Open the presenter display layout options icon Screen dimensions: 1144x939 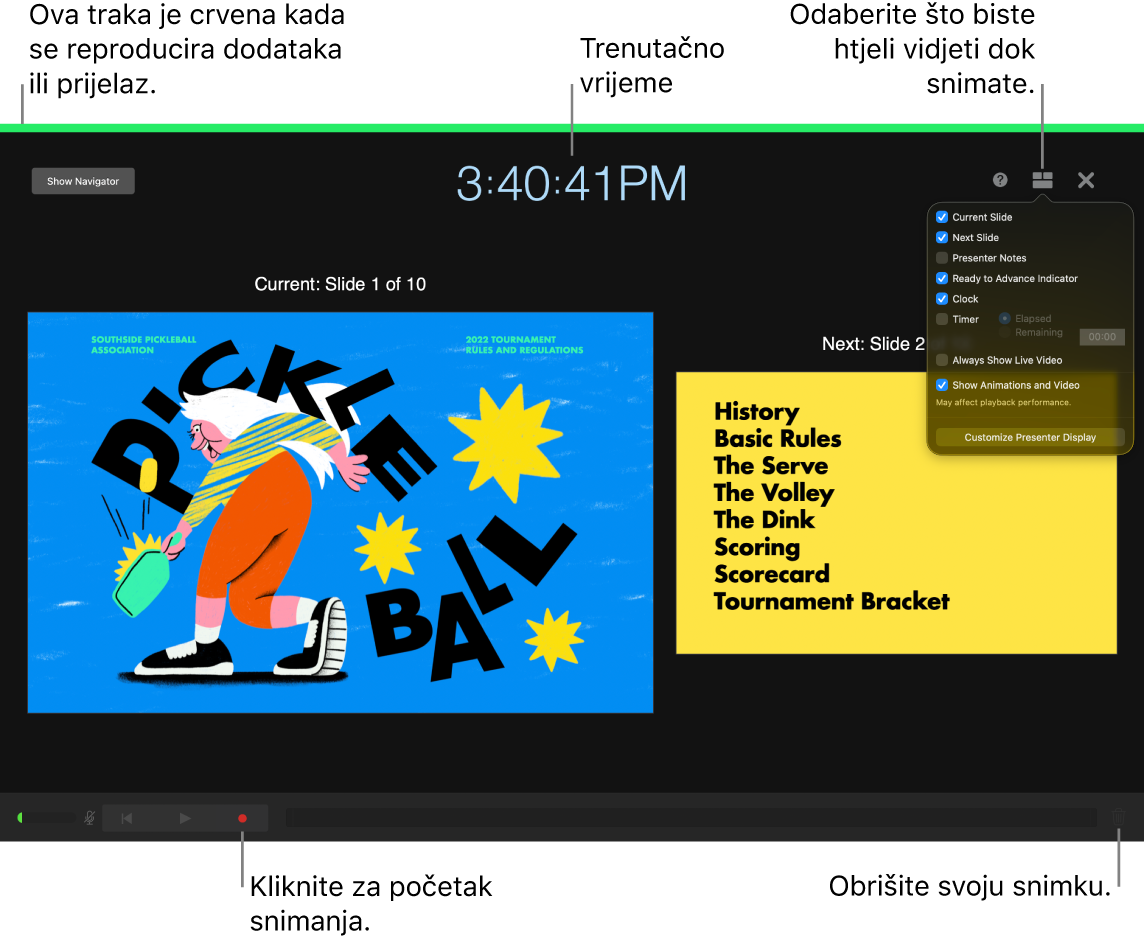click(1043, 180)
